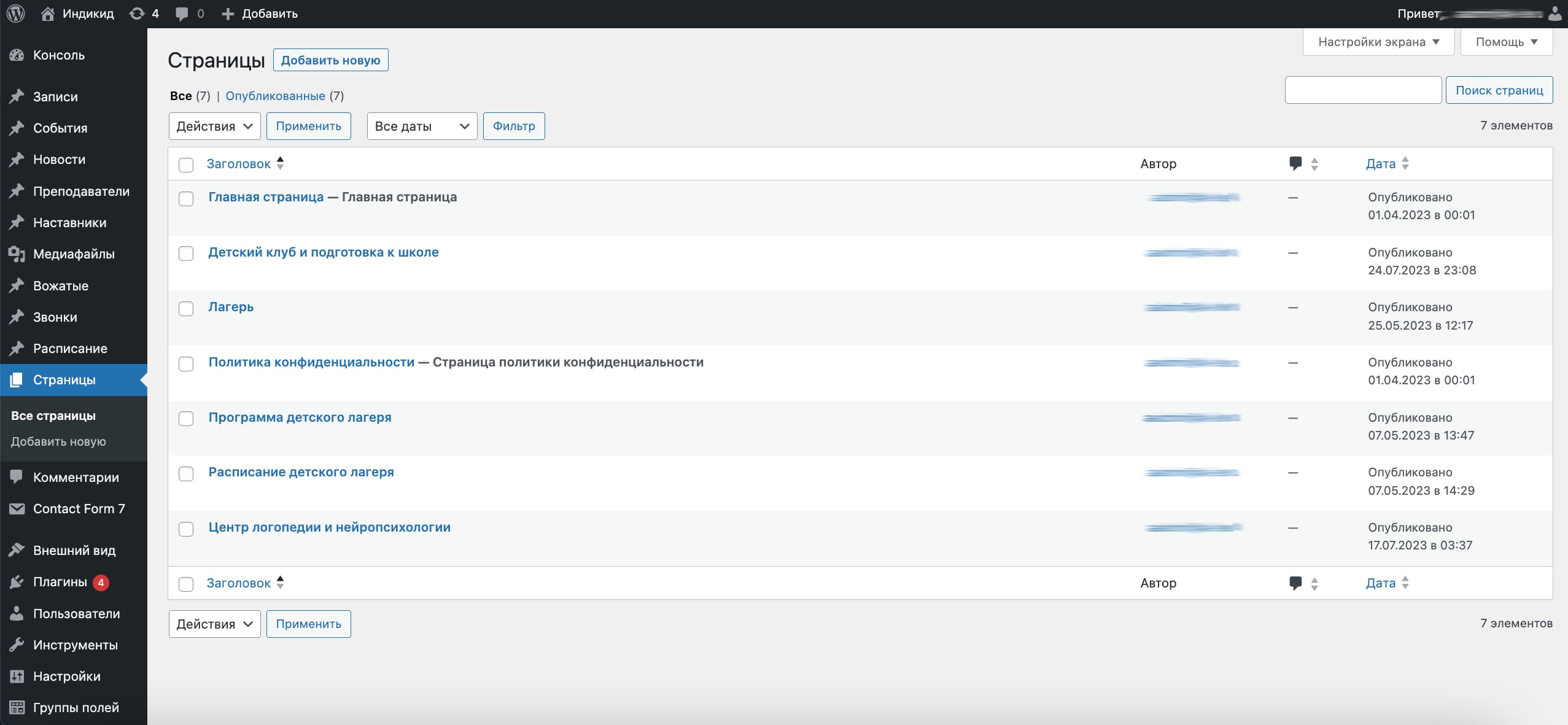Screen dimensions: 1568x725
Task: Click the pin icon next to Вожатые
Action: click(17, 285)
